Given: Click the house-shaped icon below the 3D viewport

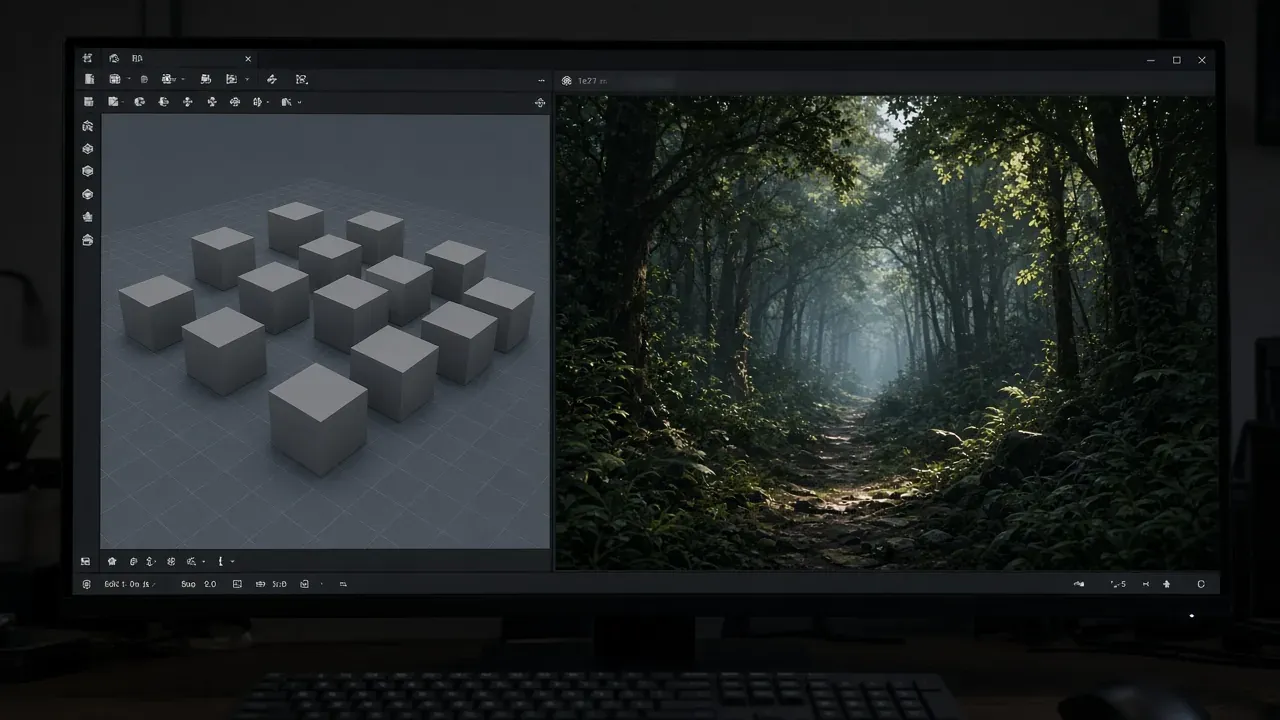Looking at the screenshot, I should pos(112,562).
